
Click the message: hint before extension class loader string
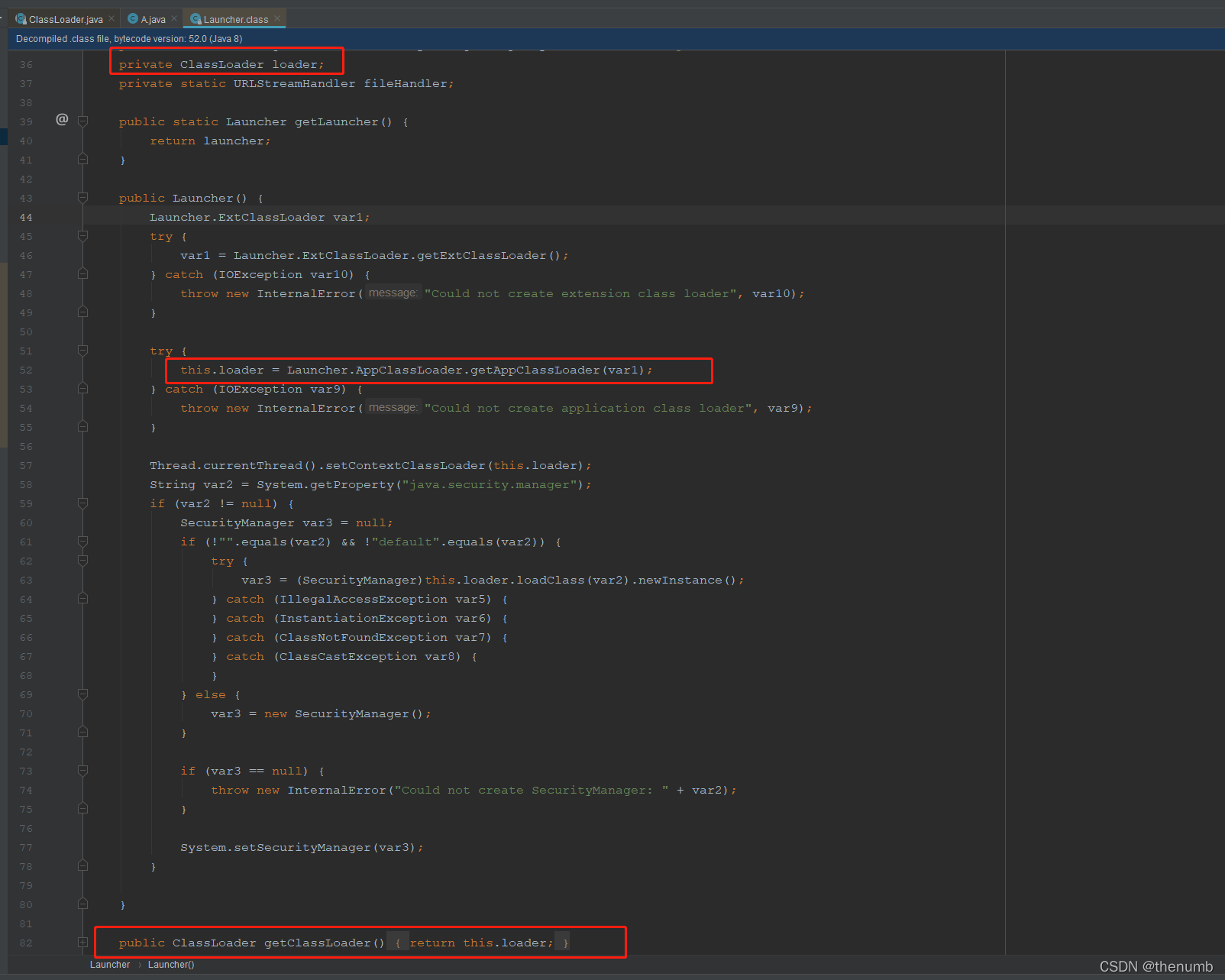[x=393, y=293]
